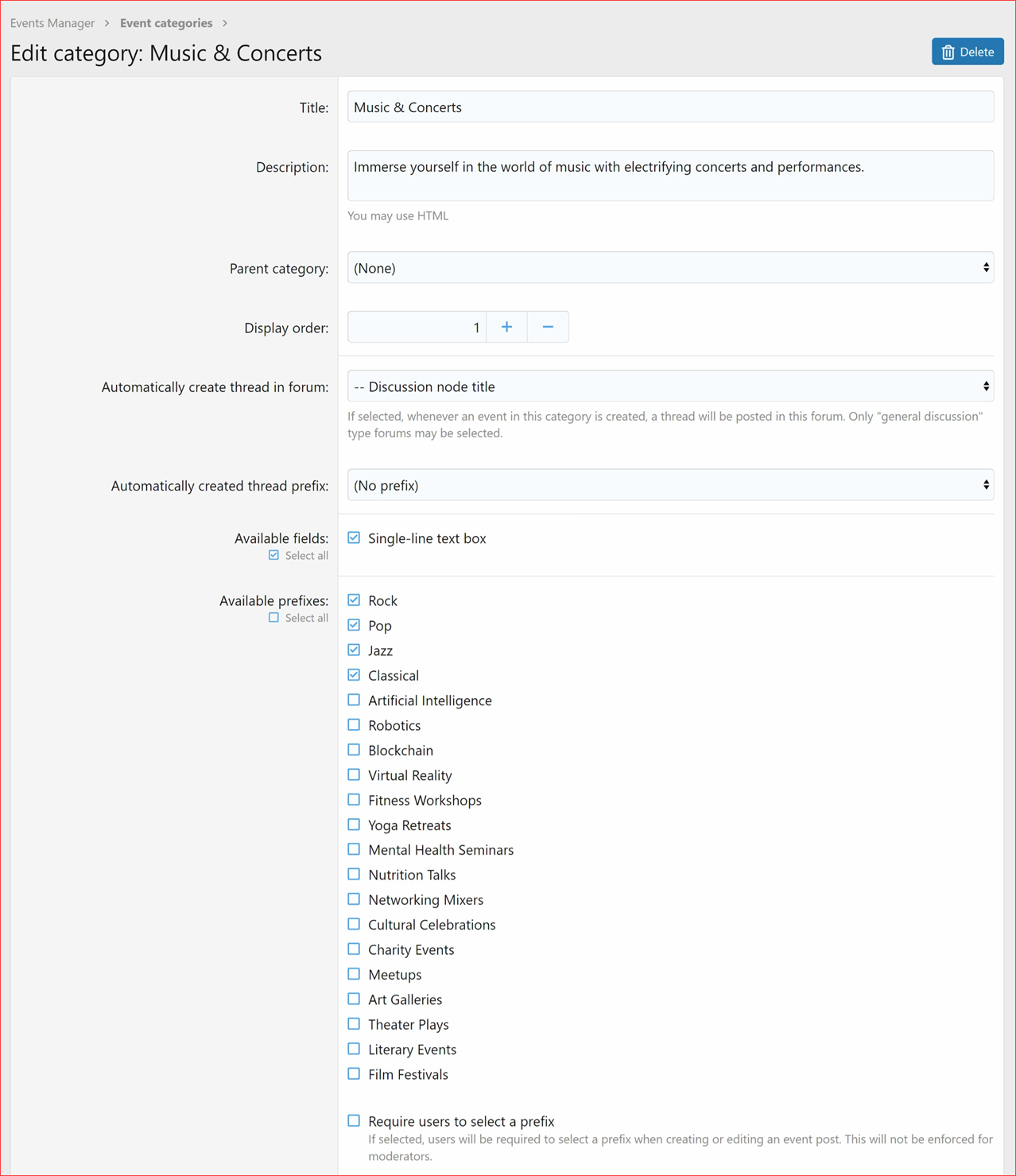Click inside the Description text box
The image size is (1016, 1176).
(x=669, y=175)
